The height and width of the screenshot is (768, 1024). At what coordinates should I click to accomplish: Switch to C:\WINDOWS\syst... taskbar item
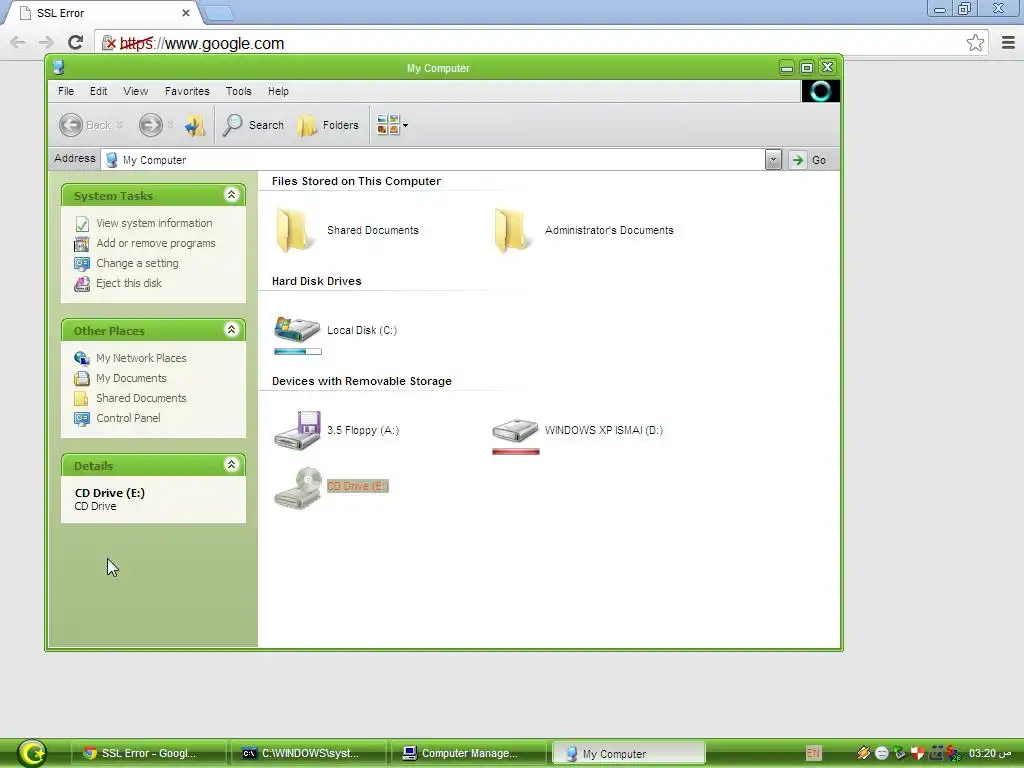pyautogui.click(x=308, y=753)
